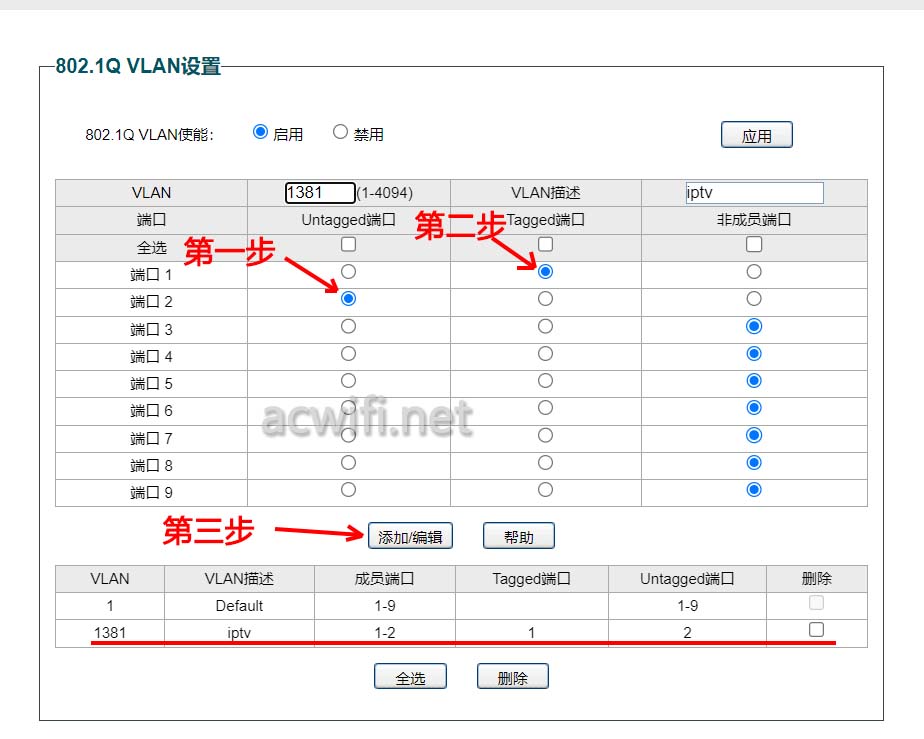This screenshot has width=924, height=739.
Task: Click the 802.1Q VLAN设置 heading
Action: tap(138, 66)
